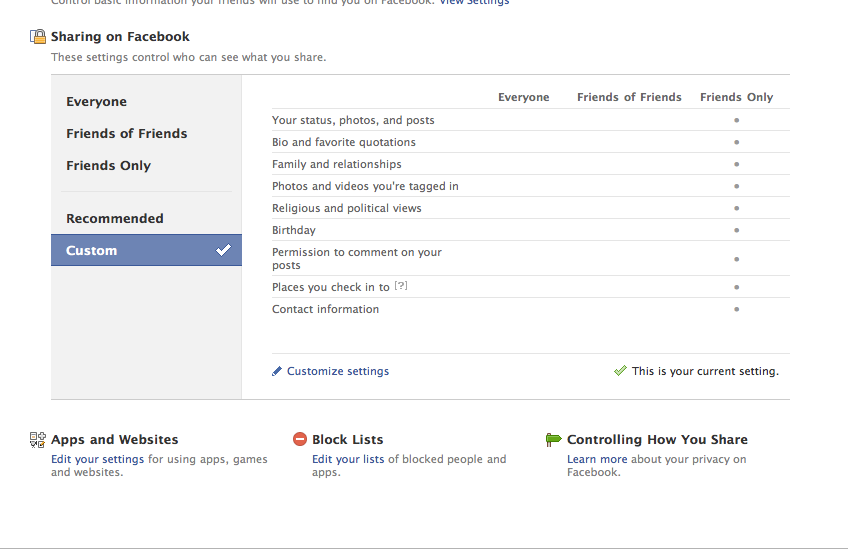The image size is (848, 549).
Task: Click the 'Contact information' row label
Action: (325, 309)
